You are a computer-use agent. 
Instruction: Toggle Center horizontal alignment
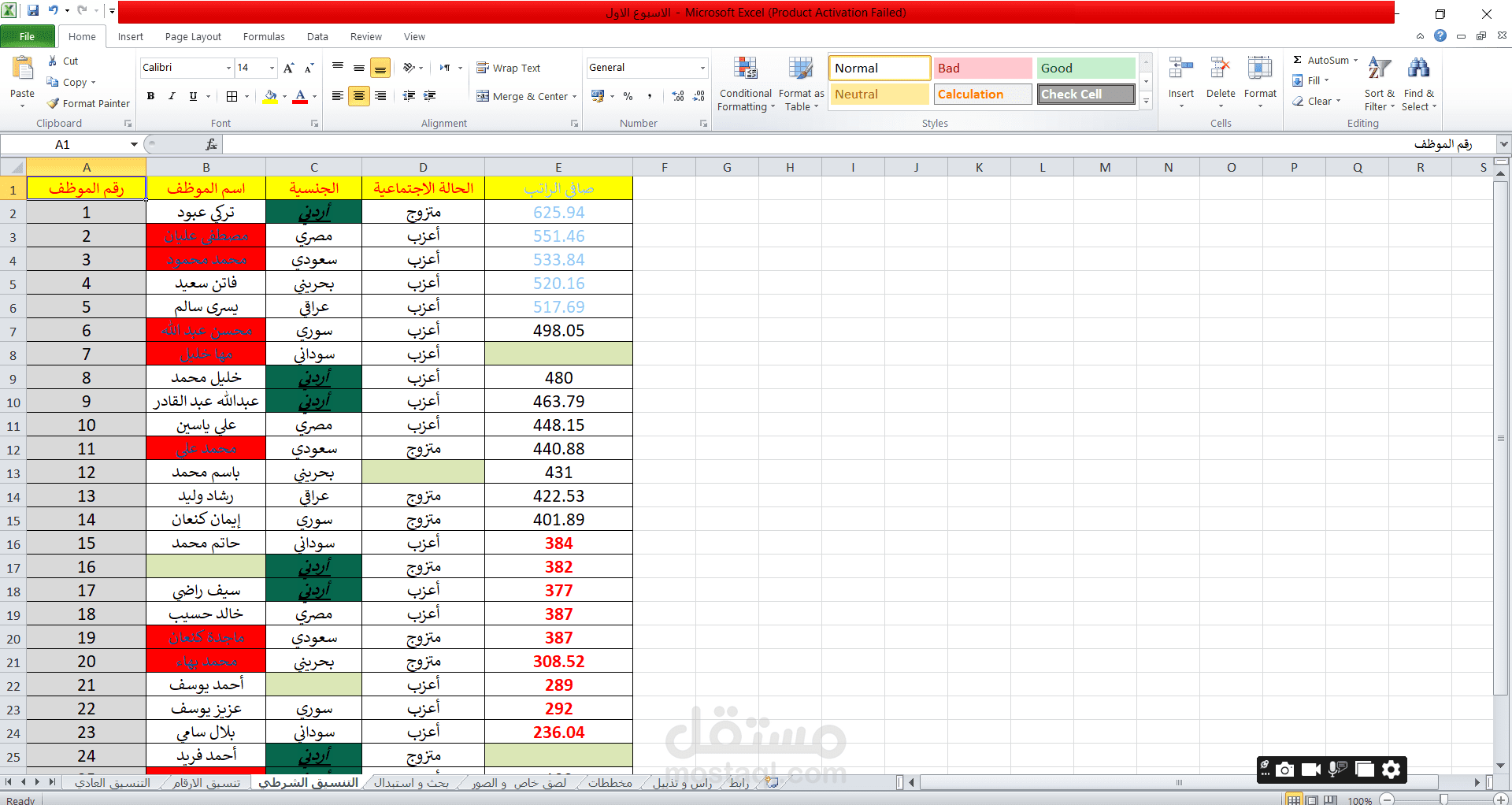tap(359, 96)
